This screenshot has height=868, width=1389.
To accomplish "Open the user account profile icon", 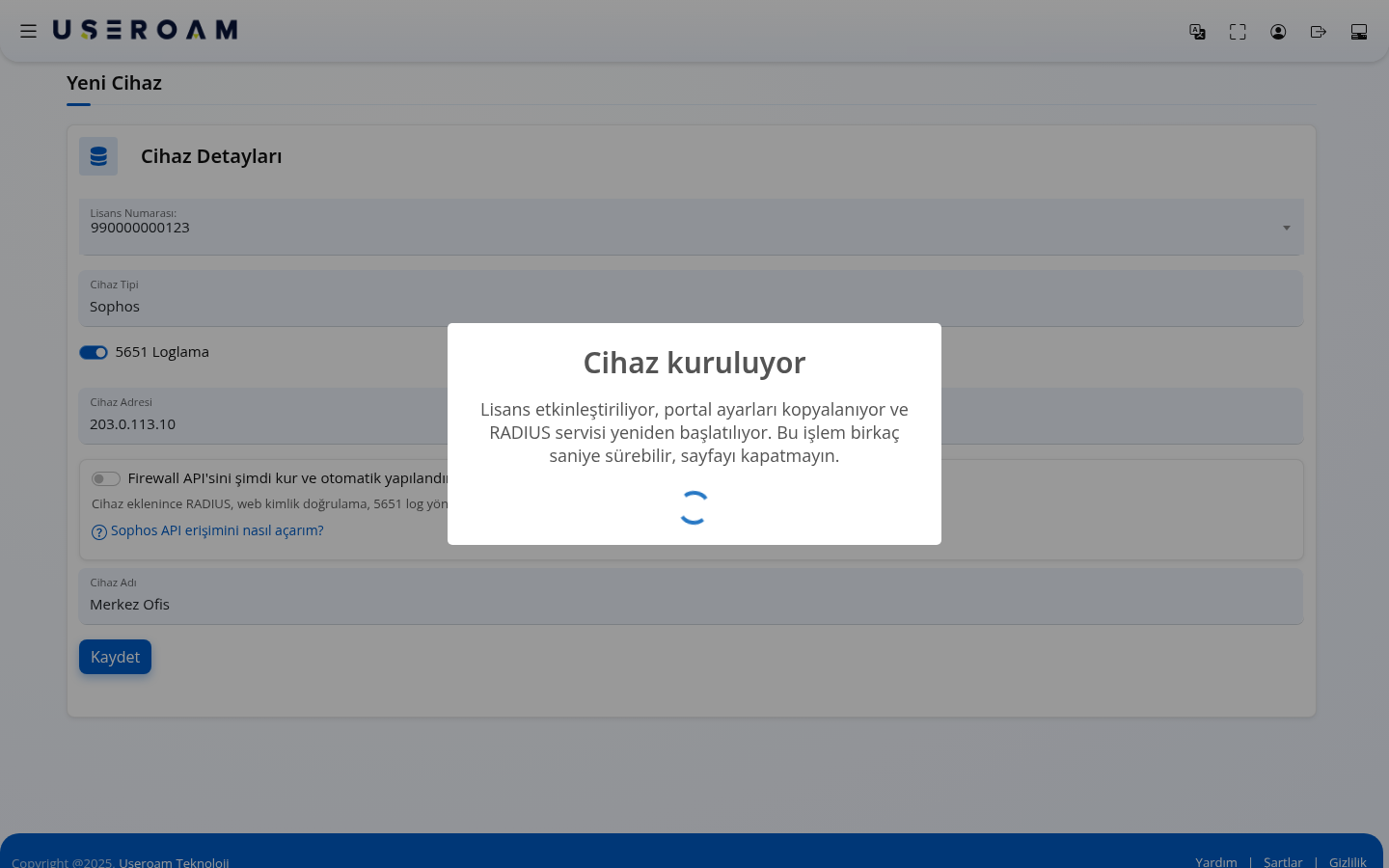I will (1278, 32).
